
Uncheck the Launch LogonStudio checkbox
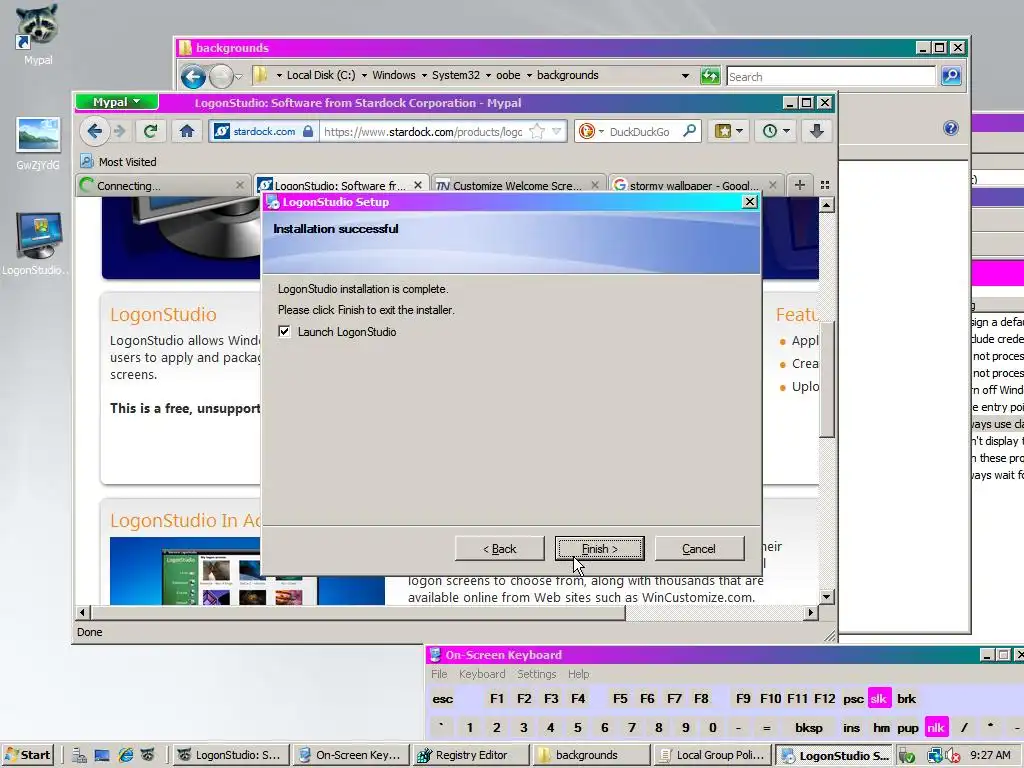coord(284,331)
